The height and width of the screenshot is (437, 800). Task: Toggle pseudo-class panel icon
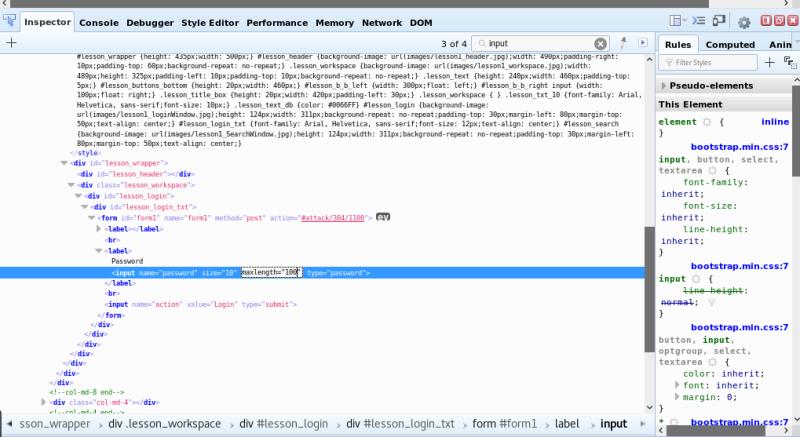pyautogui.click(x=790, y=63)
